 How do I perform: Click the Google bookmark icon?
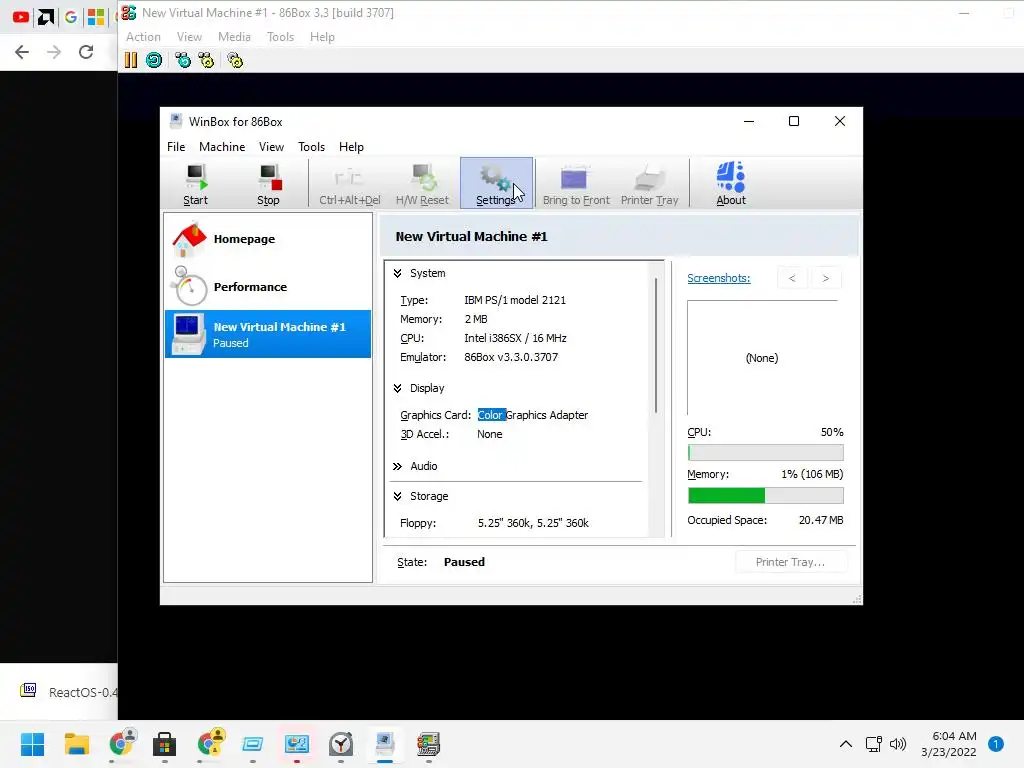71,17
